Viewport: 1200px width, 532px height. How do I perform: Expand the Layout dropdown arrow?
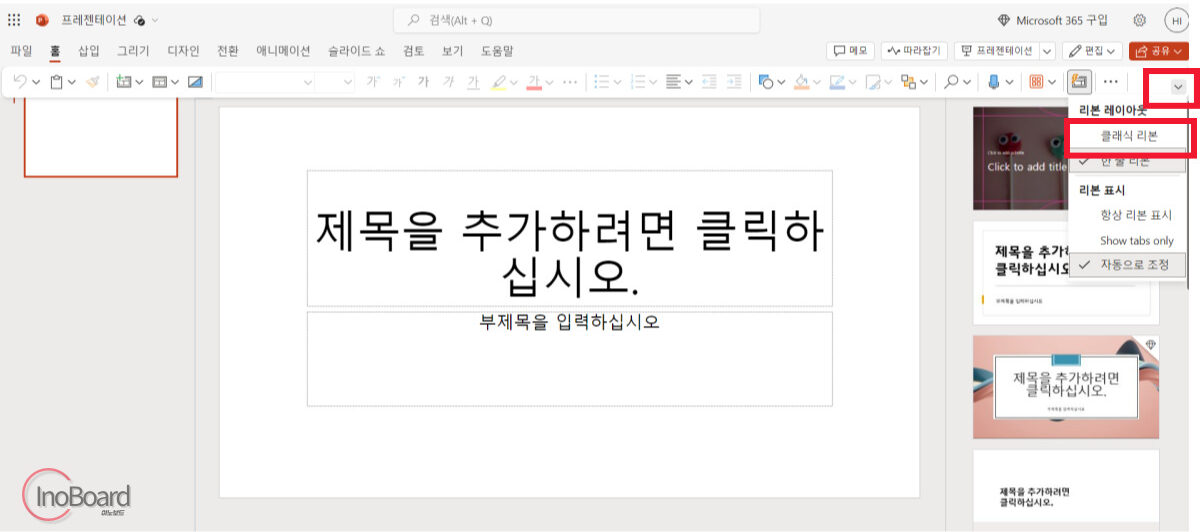click(x=175, y=82)
